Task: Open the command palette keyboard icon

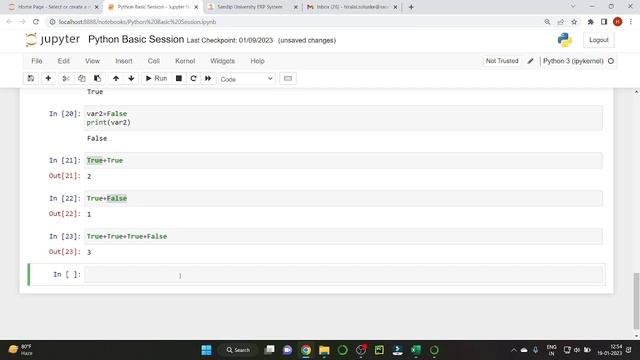Action: tap(288, 78)
